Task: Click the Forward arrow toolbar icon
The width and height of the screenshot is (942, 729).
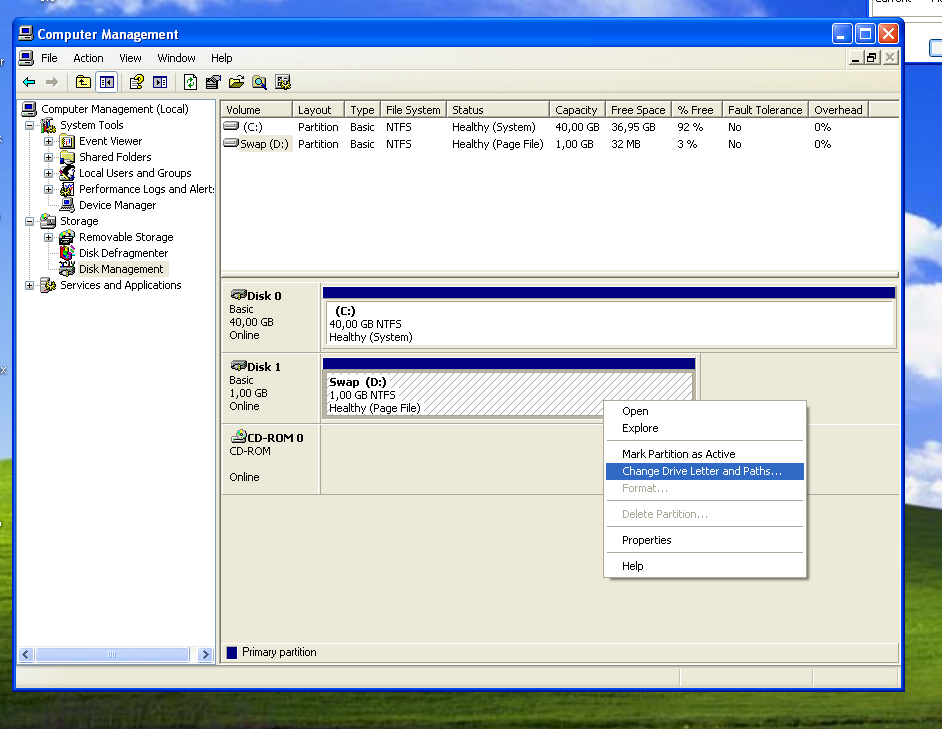Action: coord(52,82)
